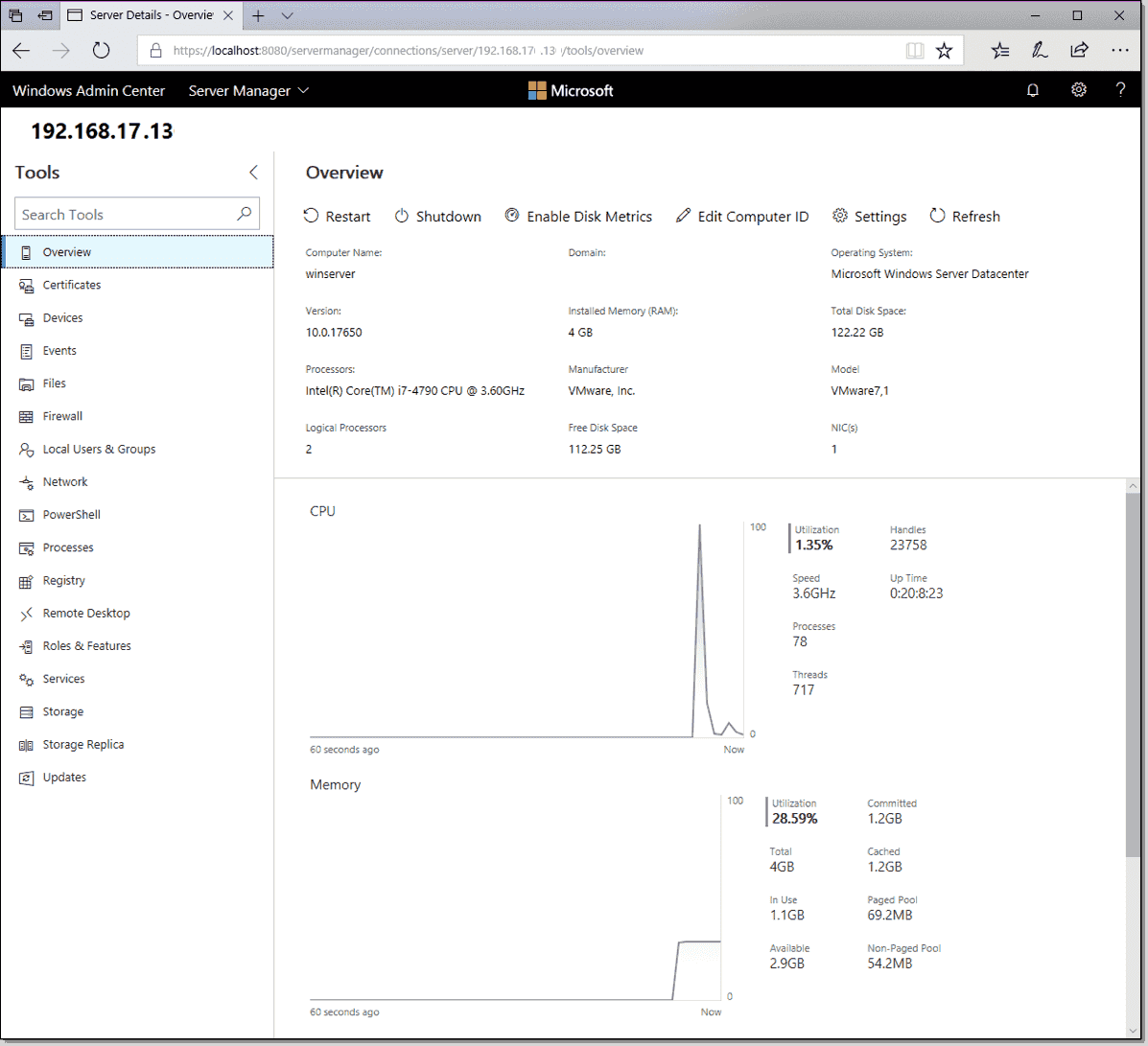Show tab previews chevron
Viewport: 1148px width, 1046px height.
pyautogui.click(x=287, y=15)
